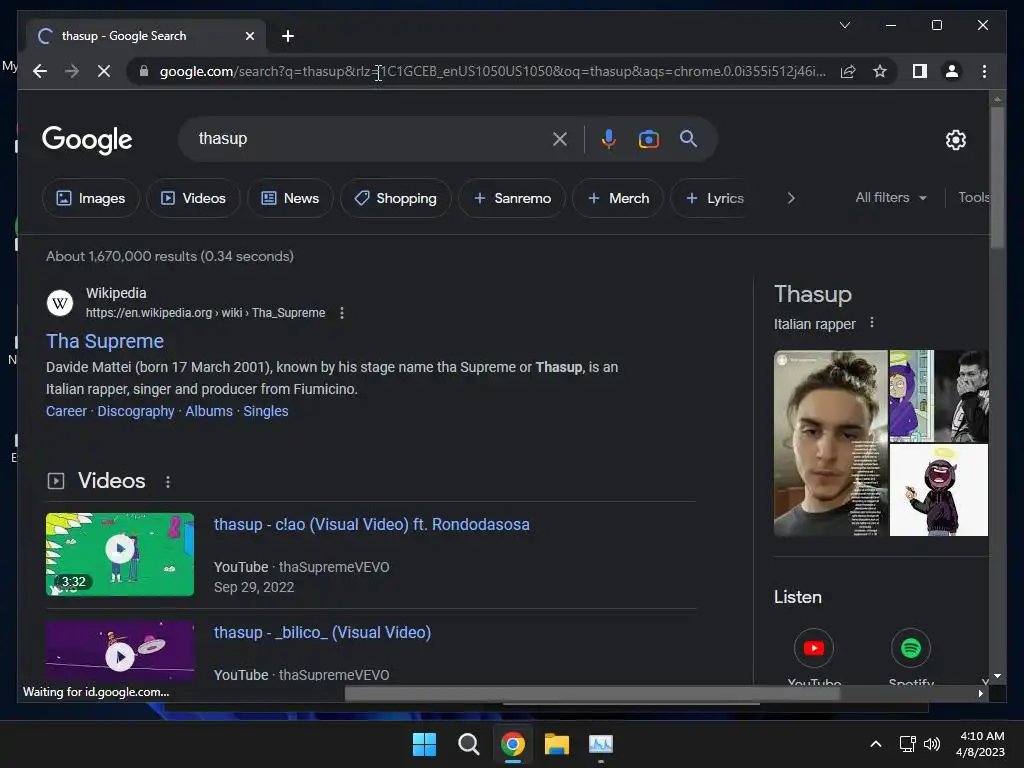Image resolution: width=1024 pixels, height=768 pixels.
Task: Add Sanremo refinement chip
Action: click(512, 198)
